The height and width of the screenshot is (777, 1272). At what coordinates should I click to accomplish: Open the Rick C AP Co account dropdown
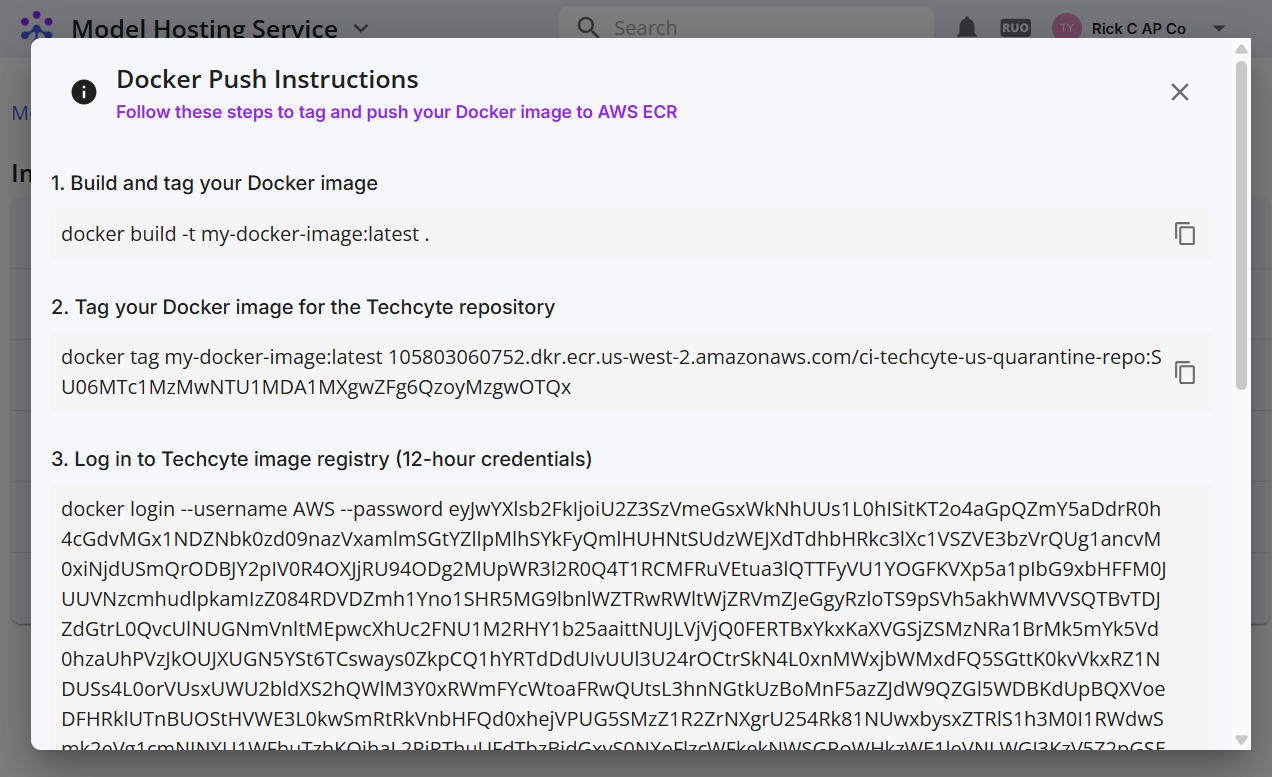(1218, 29)
